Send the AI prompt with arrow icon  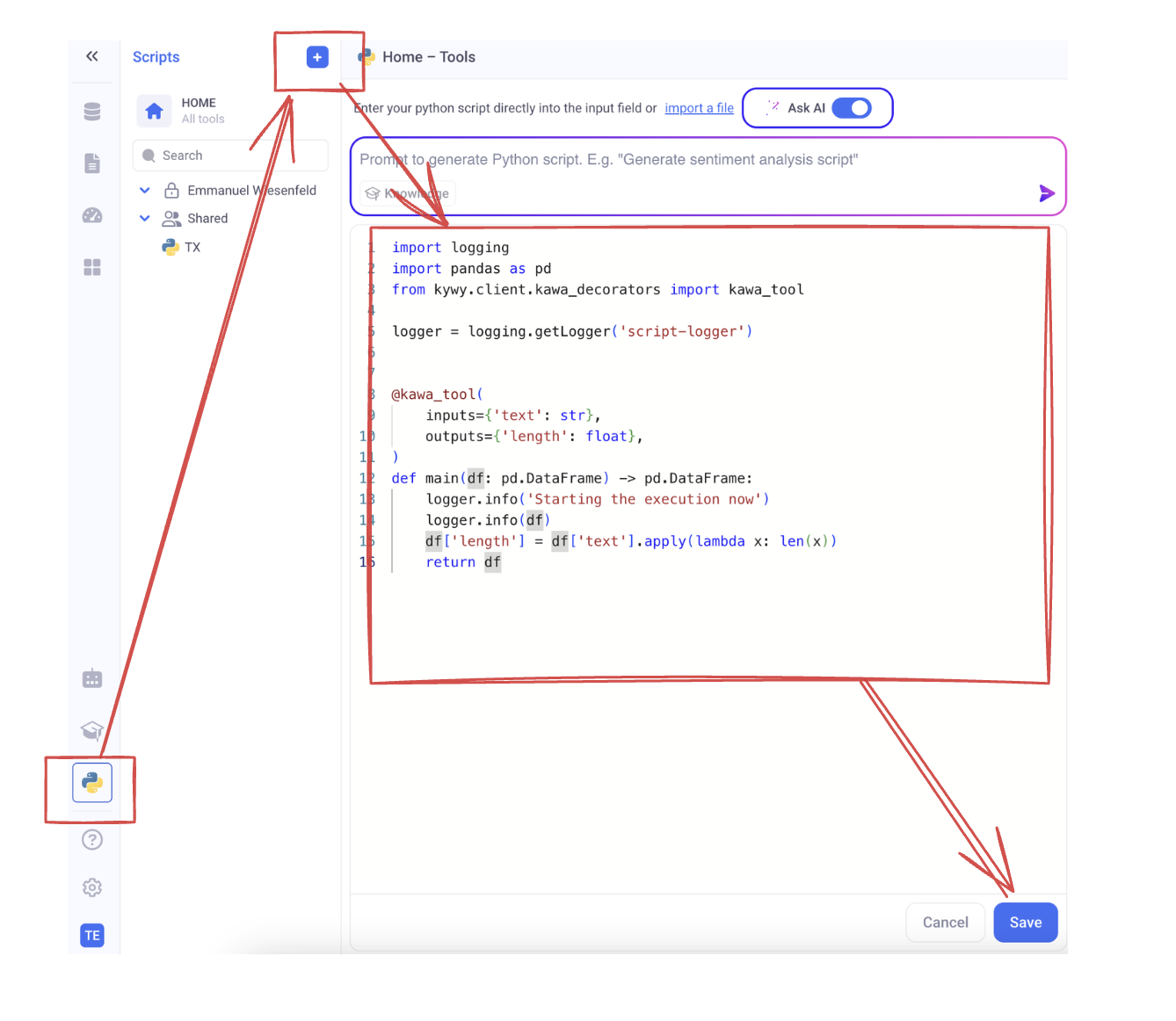(1046, 193)
